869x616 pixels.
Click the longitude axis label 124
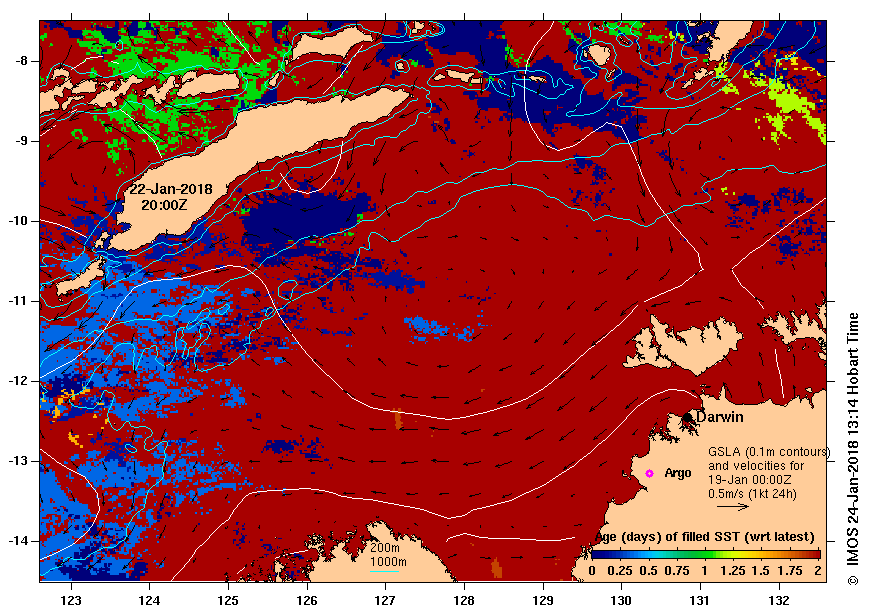point(150,600)
